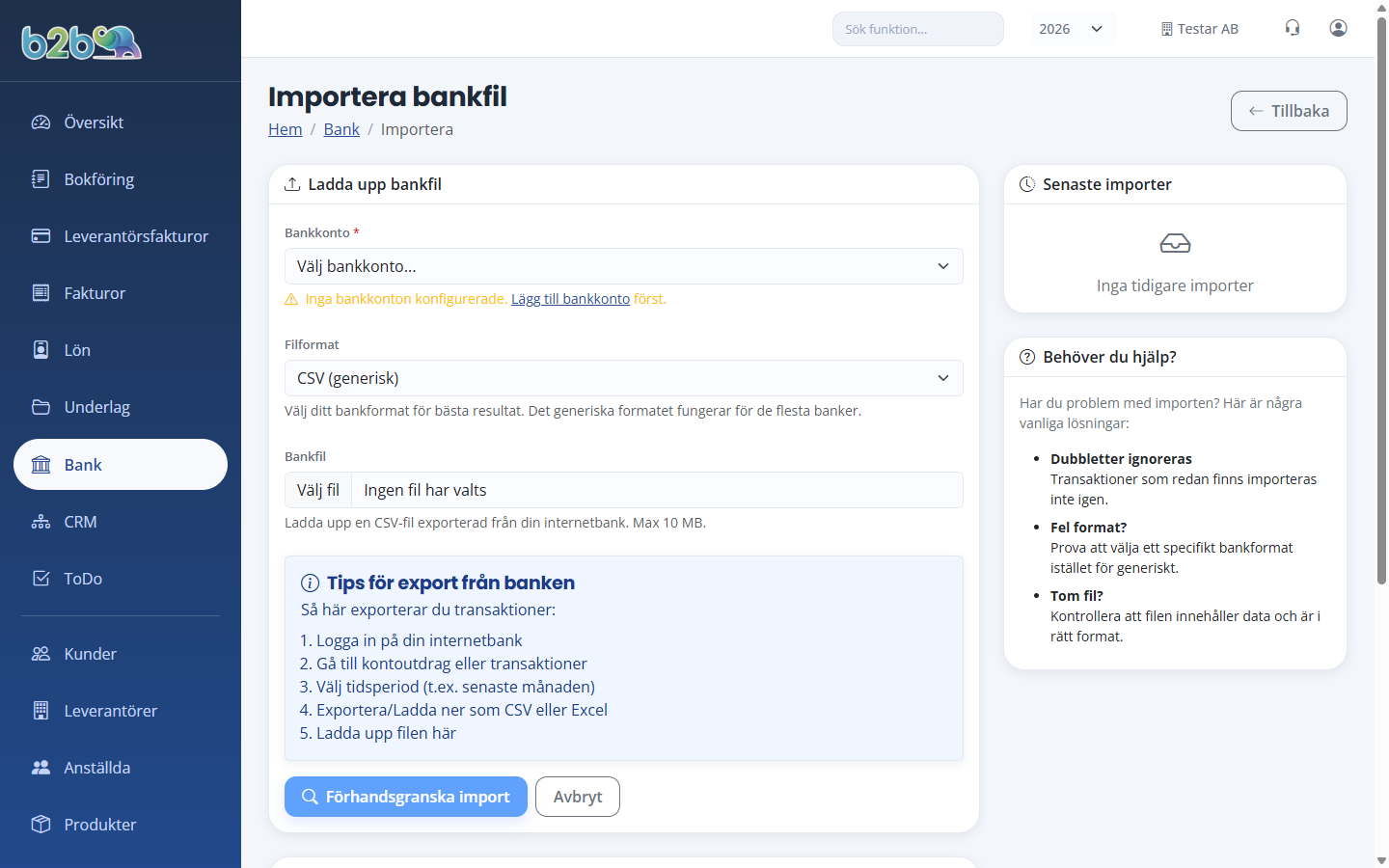Open the Produkter box icon
The height and width of the screenshot is (868, 1389).
point(41,824)
